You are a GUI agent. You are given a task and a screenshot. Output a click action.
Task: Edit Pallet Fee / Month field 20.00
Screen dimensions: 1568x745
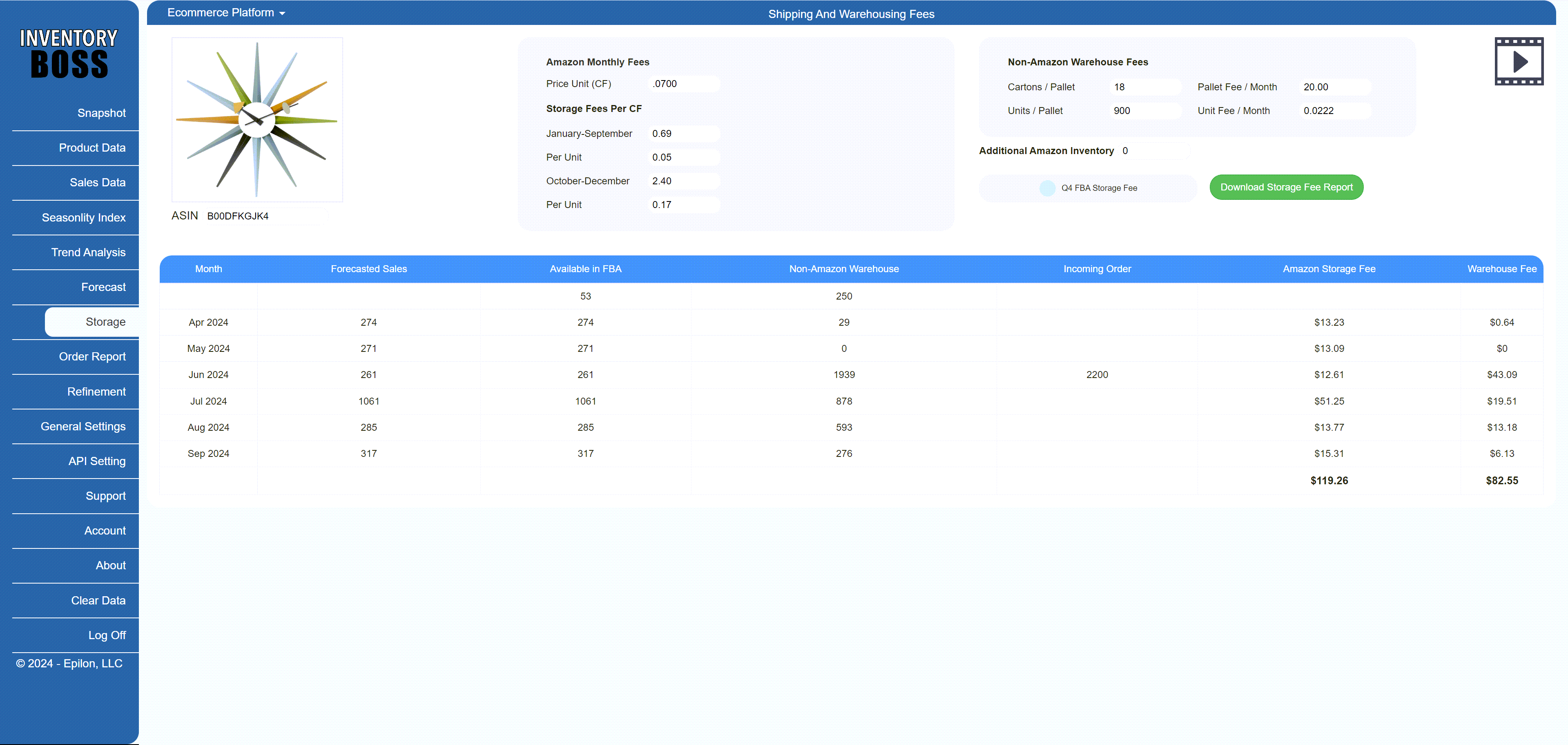coord(1336,87)
